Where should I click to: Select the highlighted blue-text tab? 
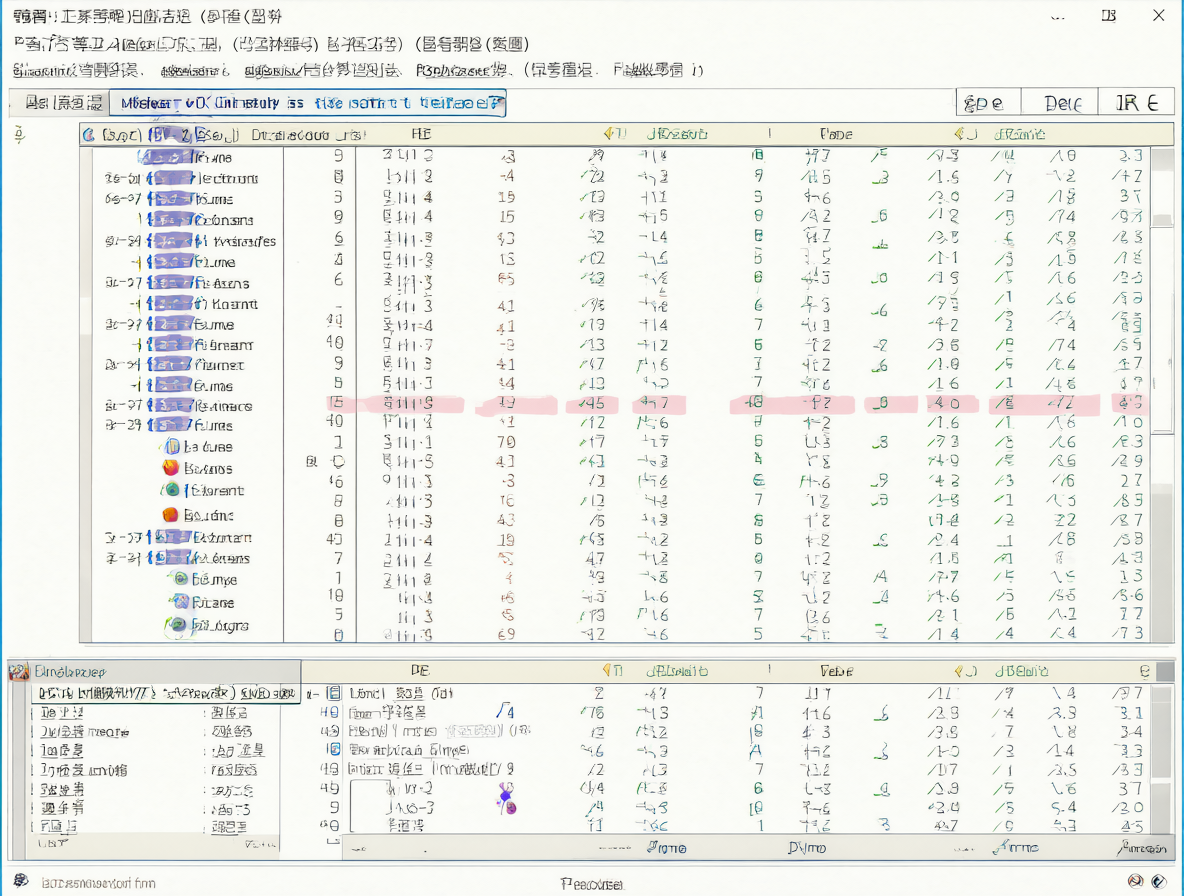click(307, 103)
